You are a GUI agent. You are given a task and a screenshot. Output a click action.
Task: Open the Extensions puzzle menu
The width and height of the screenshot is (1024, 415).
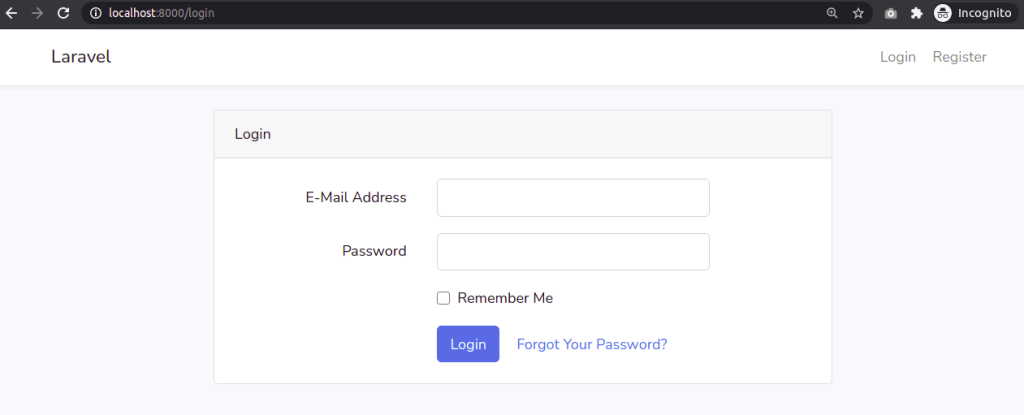pyautogui.click(x=916, y=14)
